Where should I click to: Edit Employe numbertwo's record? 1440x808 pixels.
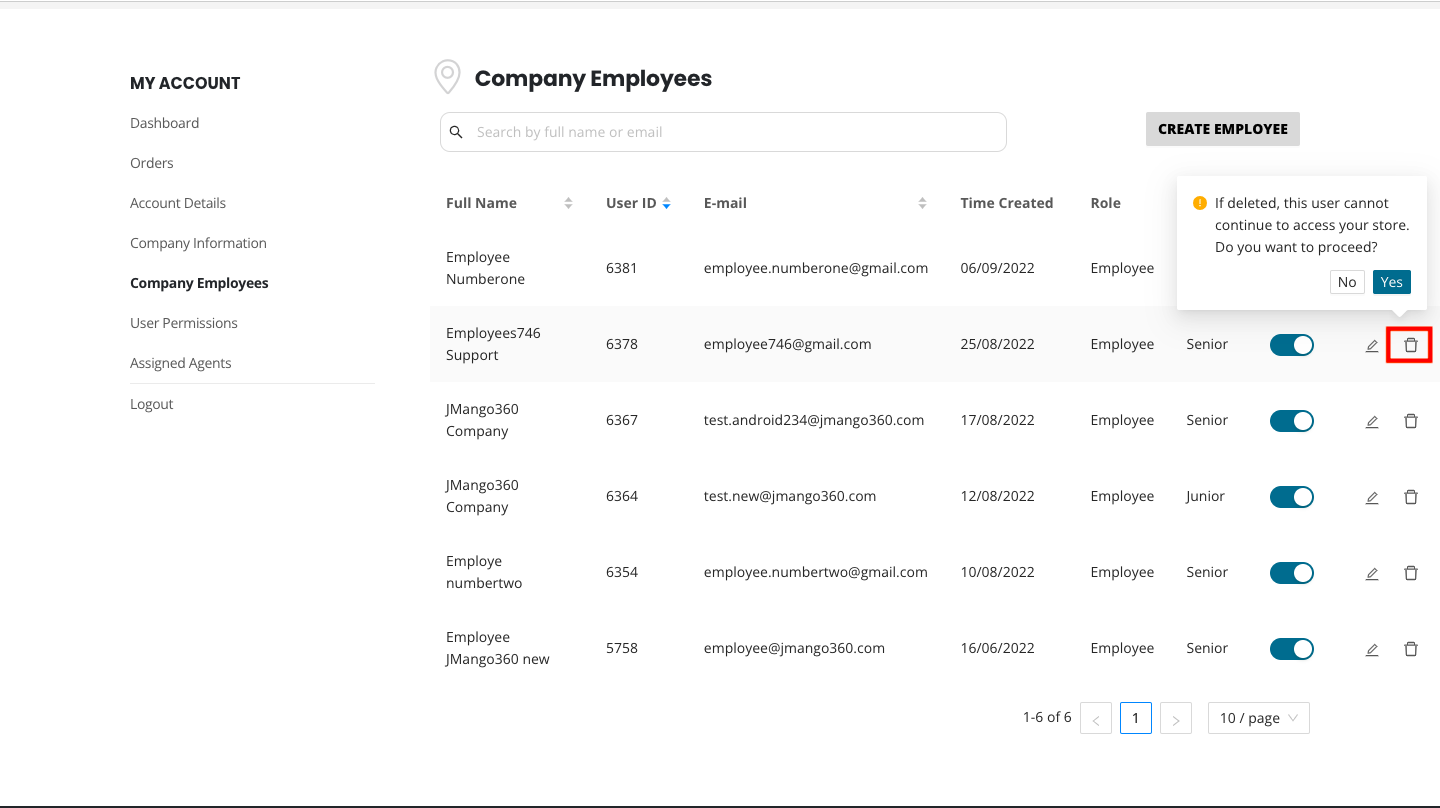1372,574
